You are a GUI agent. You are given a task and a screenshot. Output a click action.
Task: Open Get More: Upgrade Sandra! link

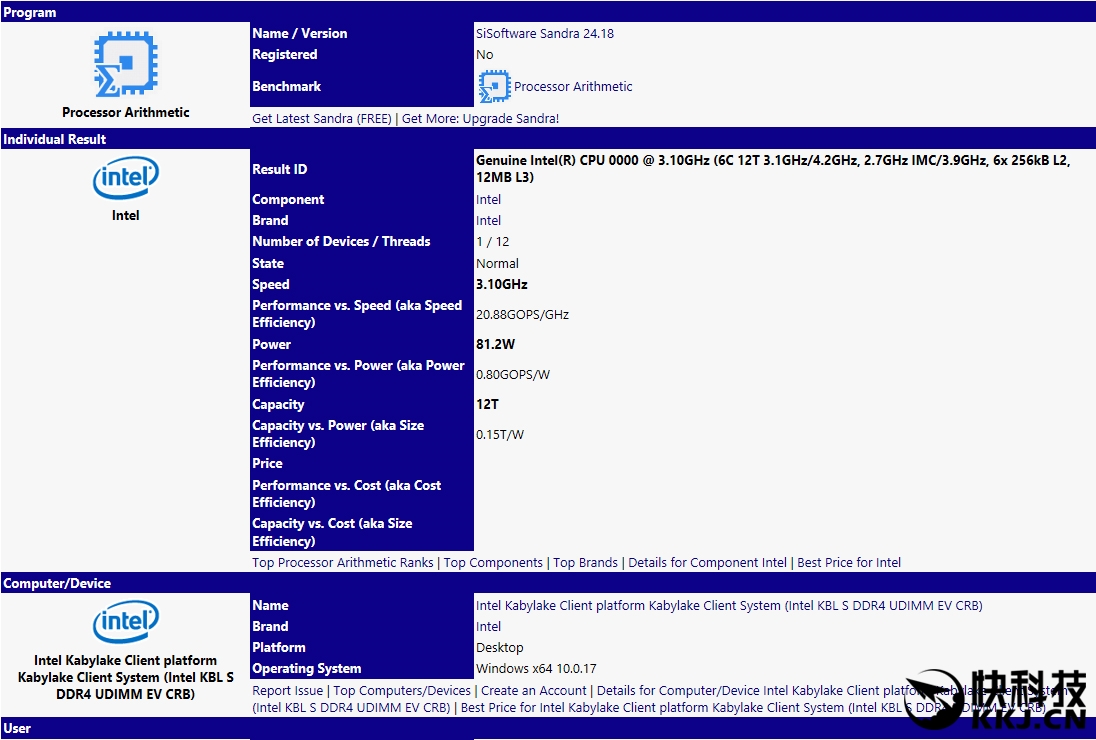(480, 118)
